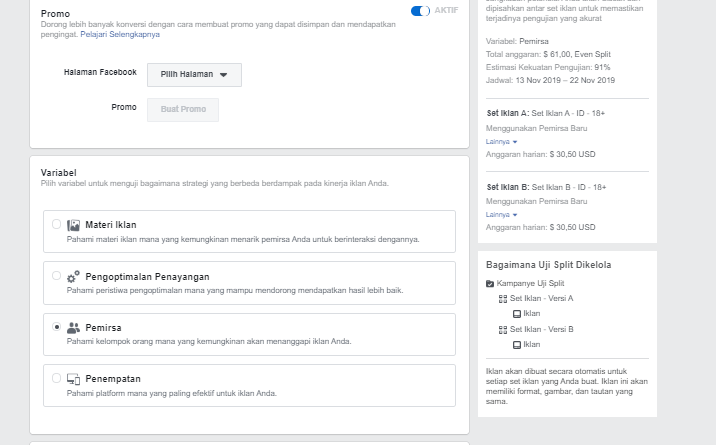Click the Iklan icon under Versi A
Viewport: 716px width, 445px height.
tap(517, 314)
